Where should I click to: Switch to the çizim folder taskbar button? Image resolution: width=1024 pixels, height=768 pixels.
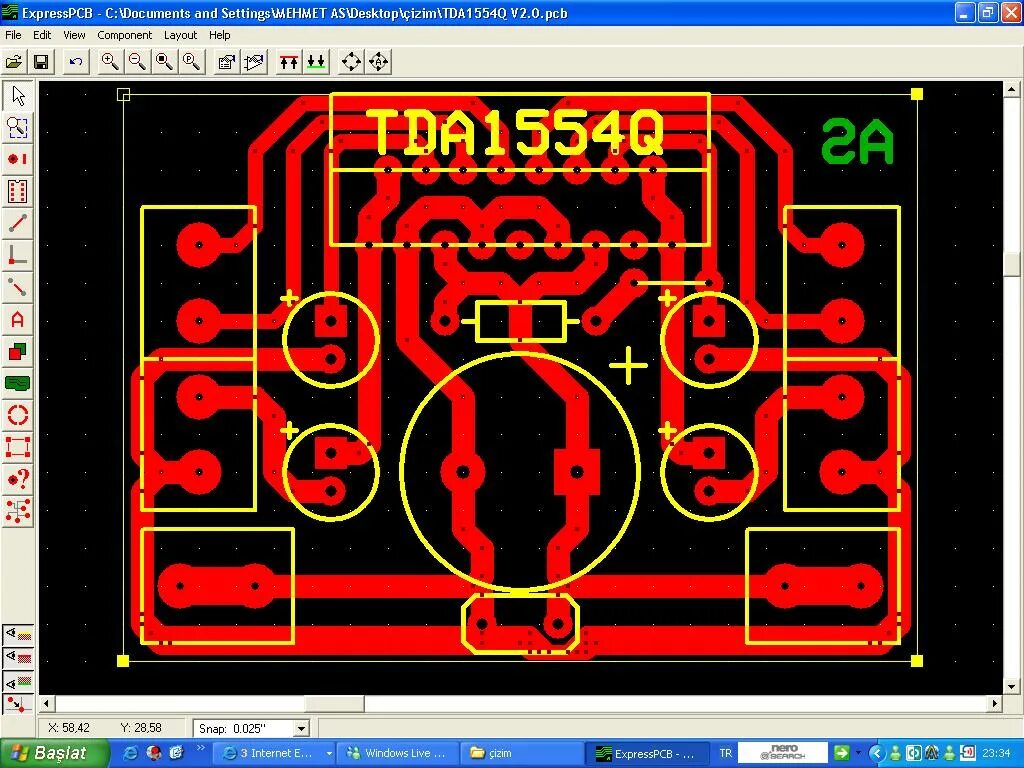pyautogui.click(x=520, y=753)
